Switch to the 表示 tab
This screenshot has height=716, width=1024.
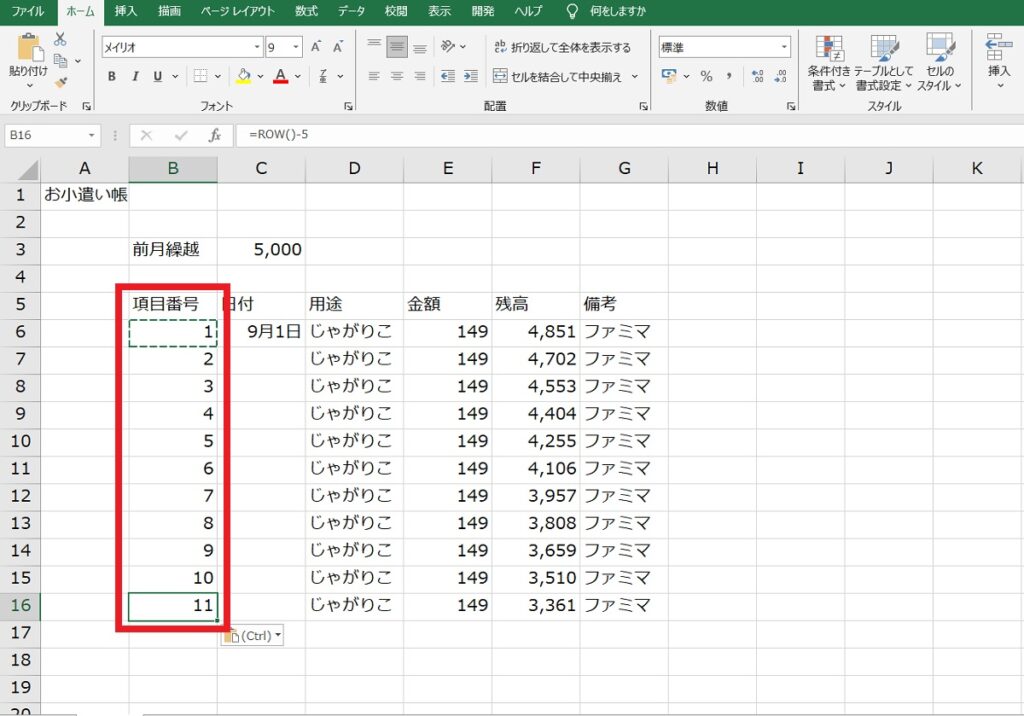pyautogui.click(x=439, y=11)
